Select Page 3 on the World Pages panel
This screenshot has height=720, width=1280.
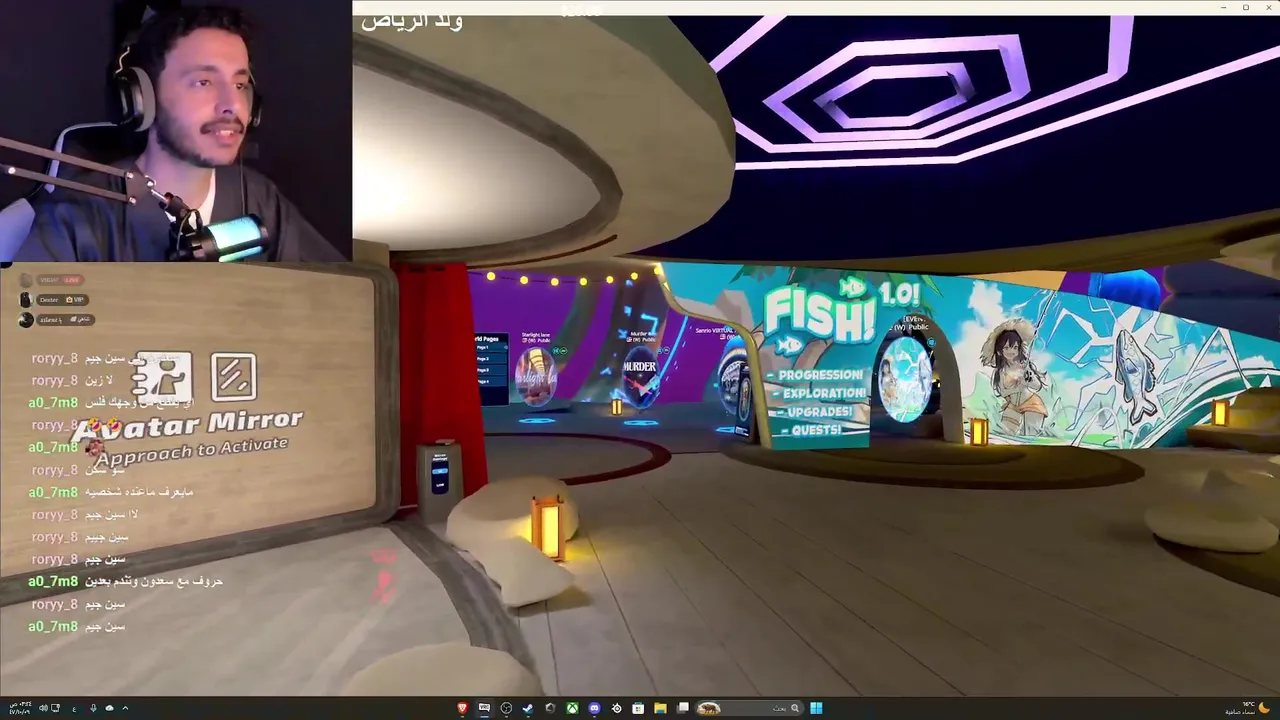(x=491, y=370)
